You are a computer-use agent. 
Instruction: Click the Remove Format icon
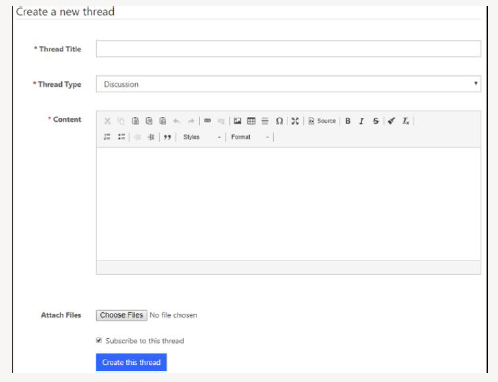click(406, 121)
